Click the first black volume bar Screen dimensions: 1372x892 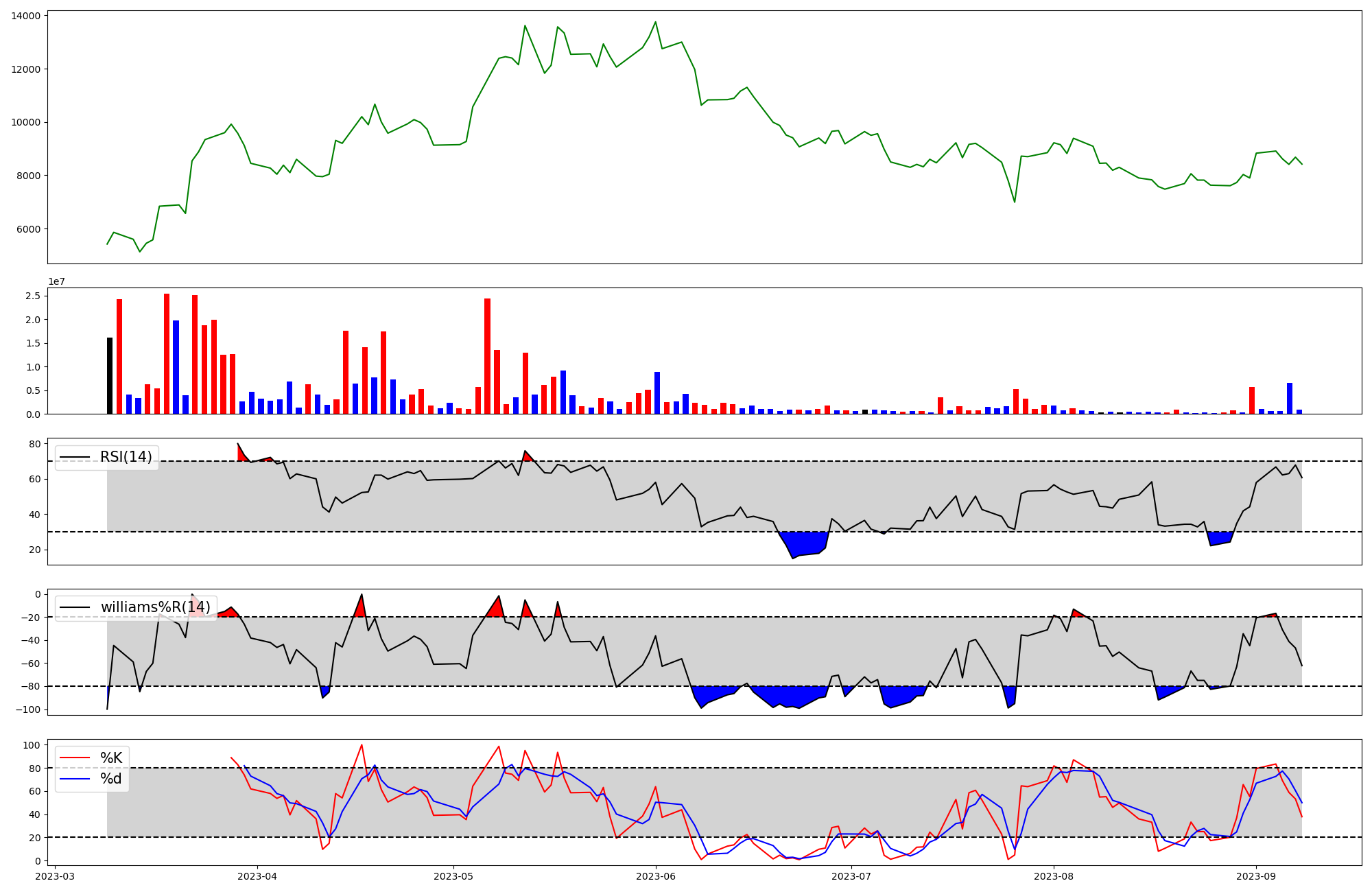coord(110,376)
